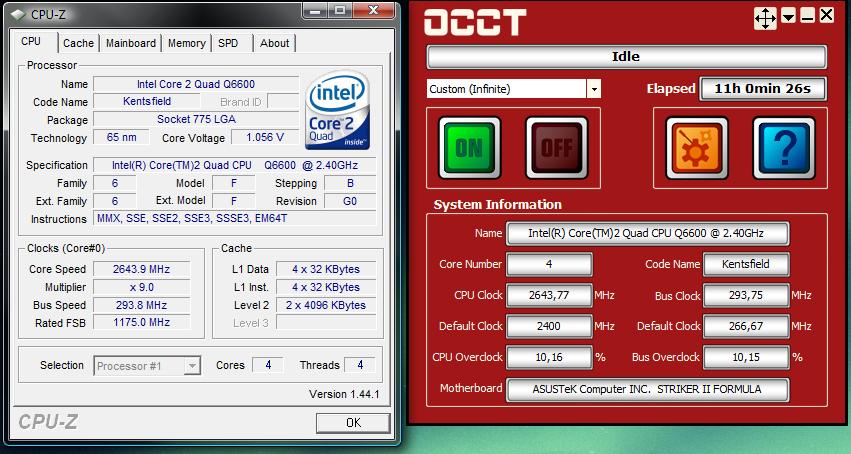Select the CPU tab in CPU-Z
This screenshot has height=454, width=851.
coord(31,41)
